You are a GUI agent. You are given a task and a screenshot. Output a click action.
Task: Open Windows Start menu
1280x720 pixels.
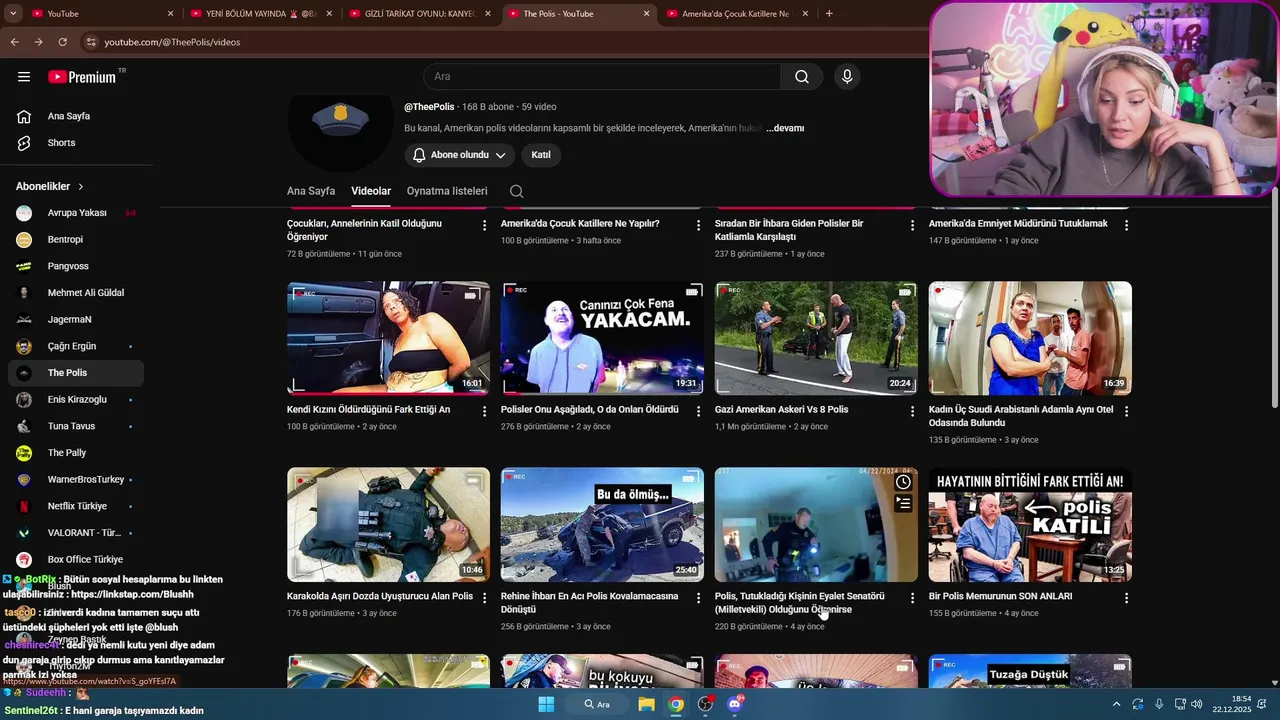click(x=546, y=704)
